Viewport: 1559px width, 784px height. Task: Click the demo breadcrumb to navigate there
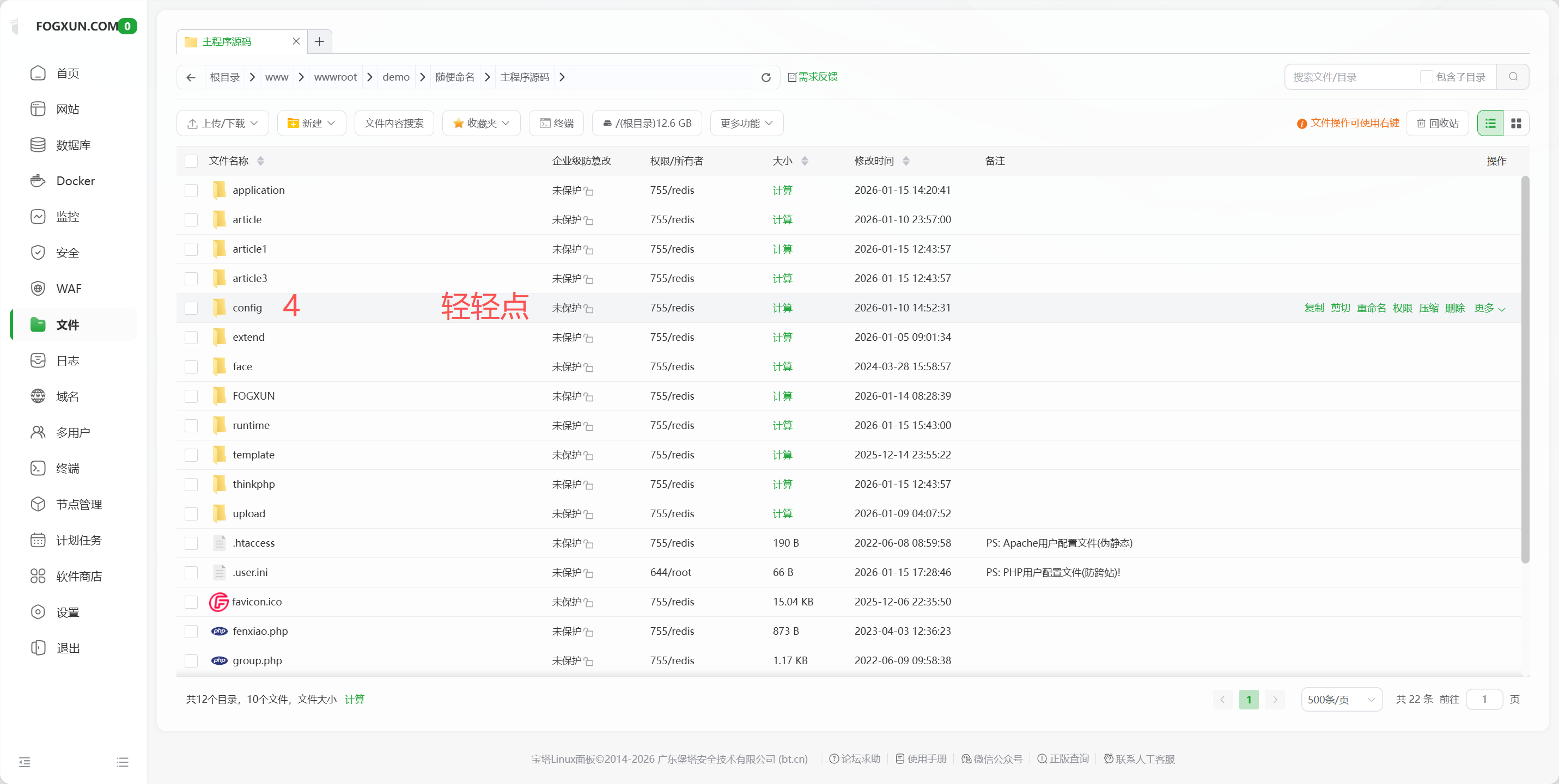point(396,77)
